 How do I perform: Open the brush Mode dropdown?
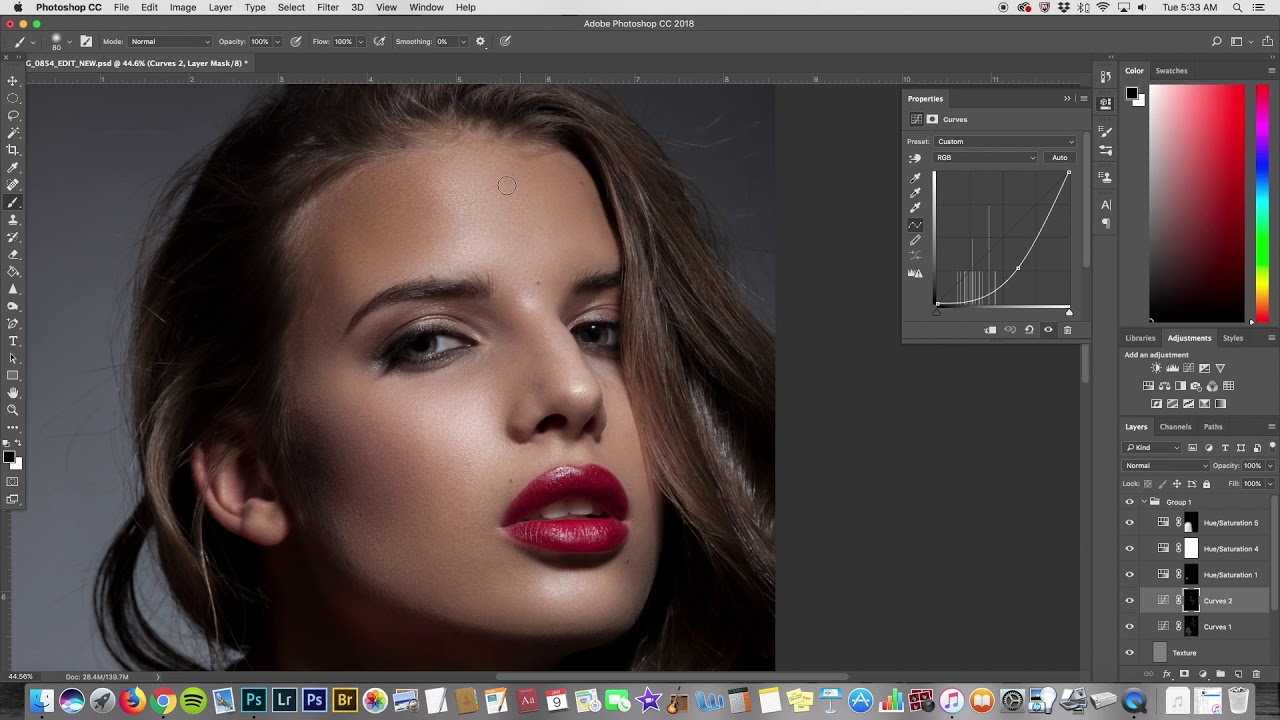point(170,42)
